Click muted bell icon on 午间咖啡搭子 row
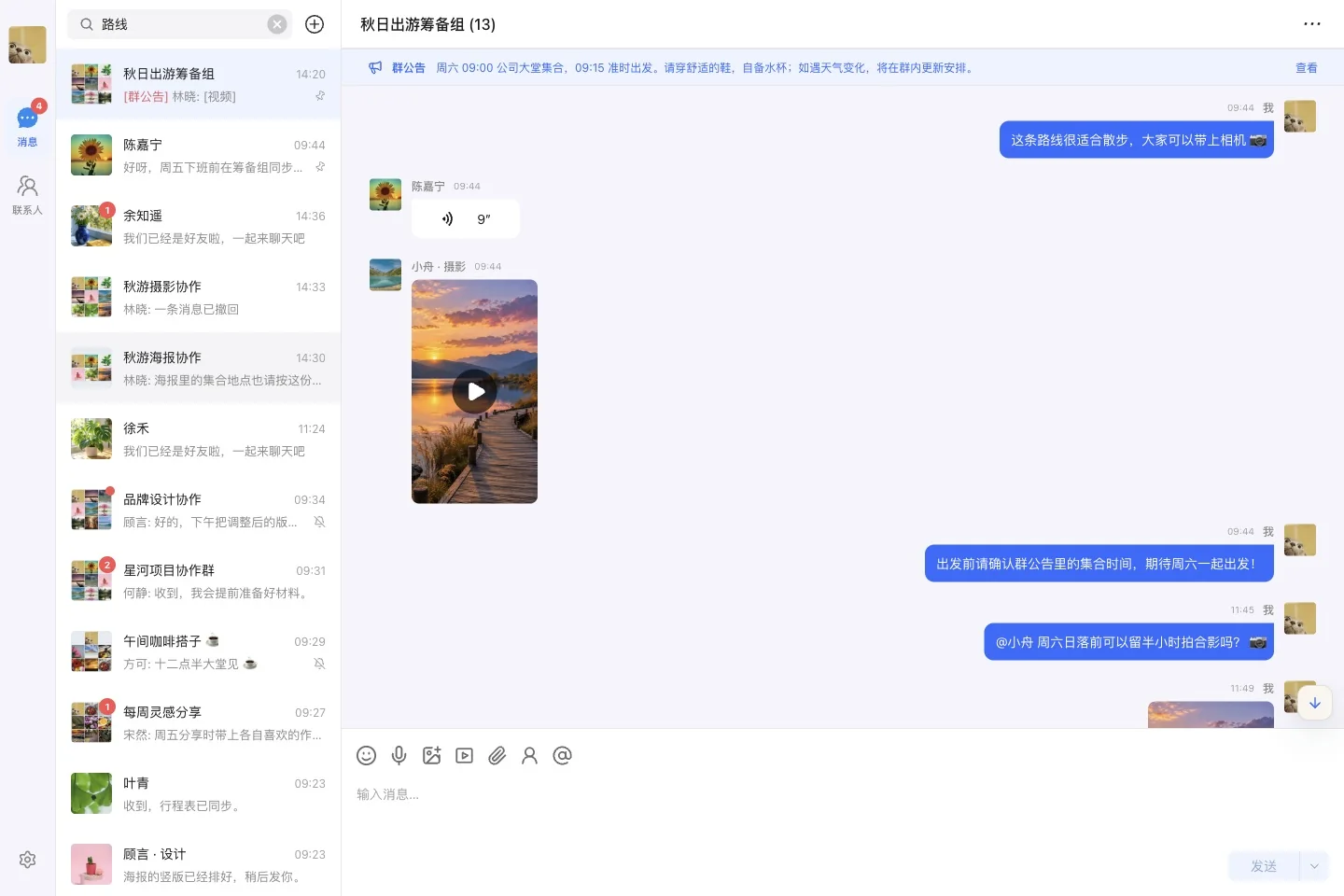Viewport: 1344px width, 896px height. (x=319, y=664)
